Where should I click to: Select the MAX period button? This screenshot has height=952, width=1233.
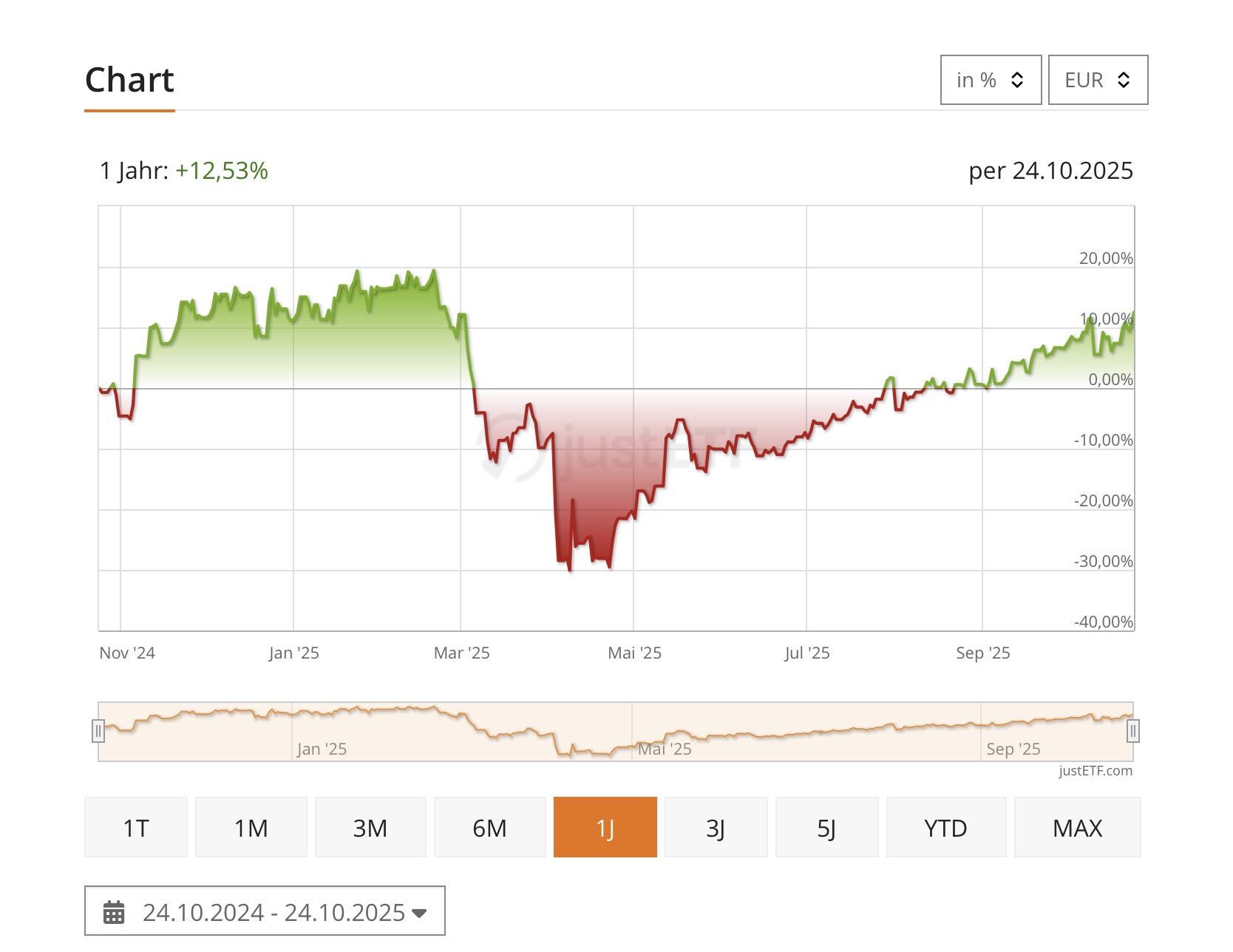tap(1077, 827)
